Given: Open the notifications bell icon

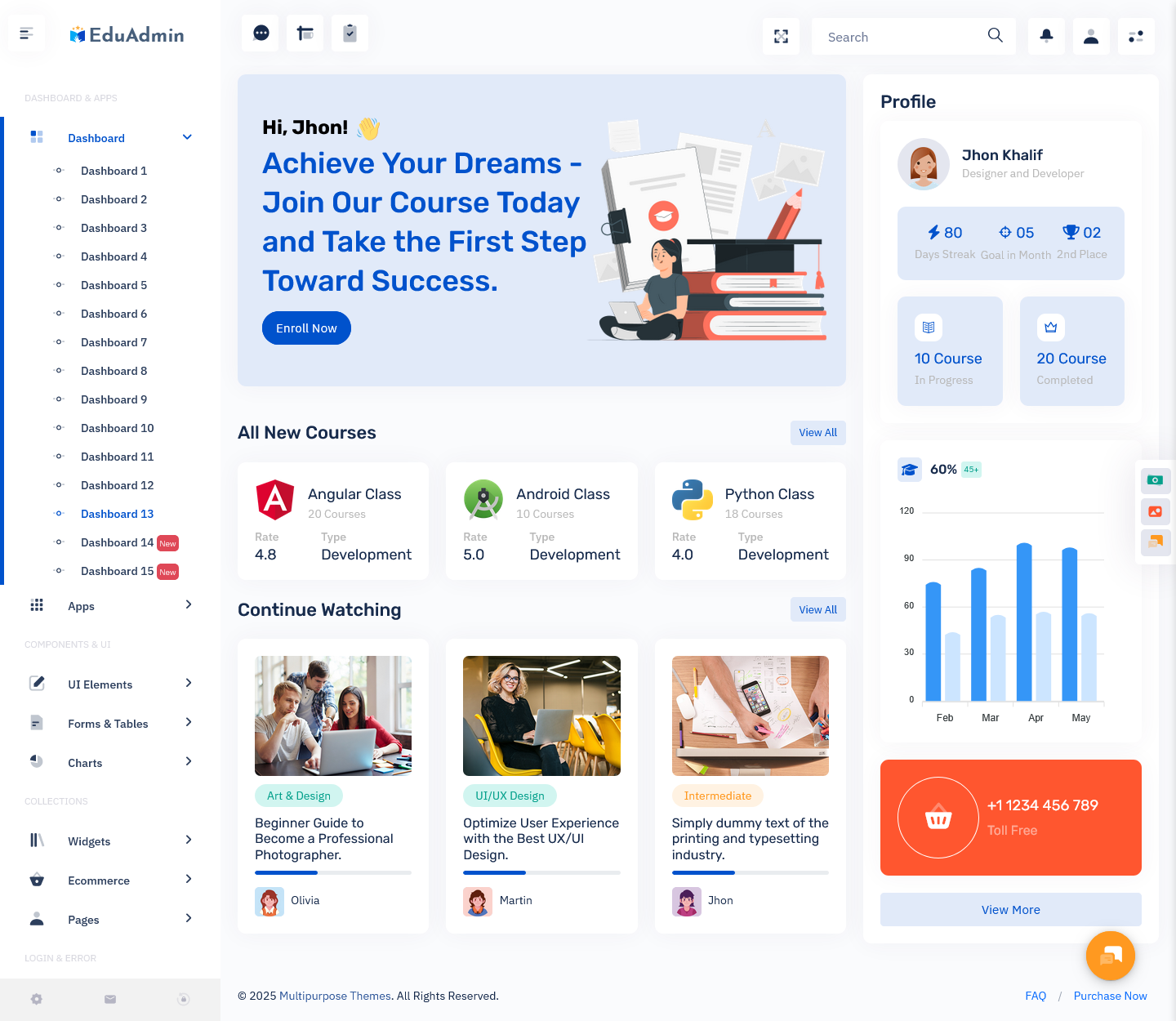Looking at the screenshot, I should [1046, 37].
